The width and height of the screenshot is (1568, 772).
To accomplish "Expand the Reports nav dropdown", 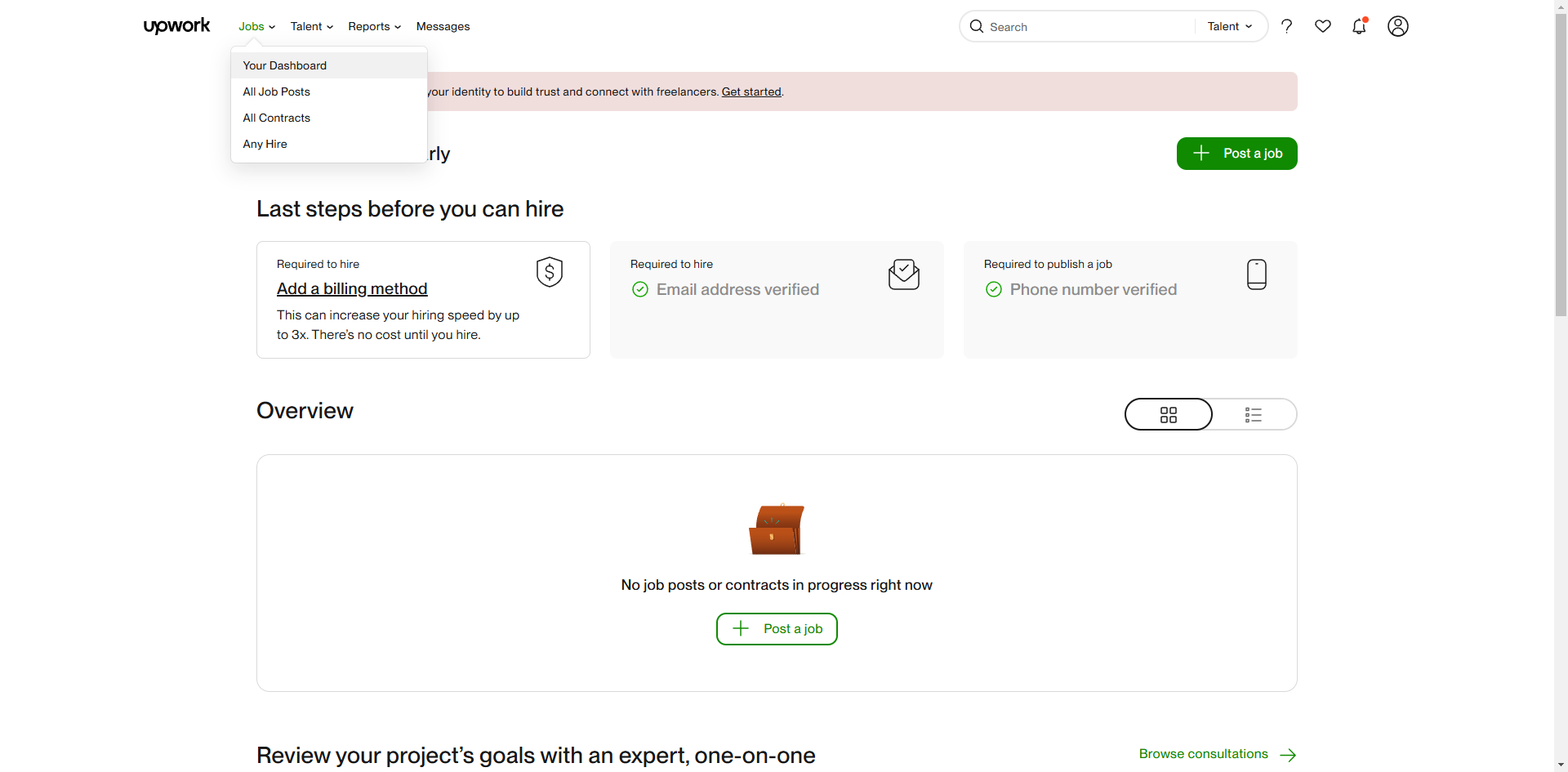I will click(374, 26).
